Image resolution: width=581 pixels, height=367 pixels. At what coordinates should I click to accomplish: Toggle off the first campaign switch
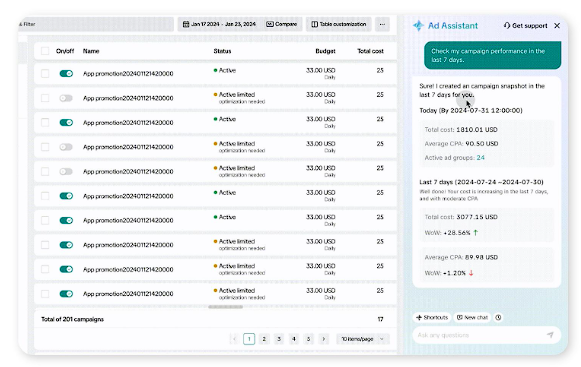click(66, 73)
